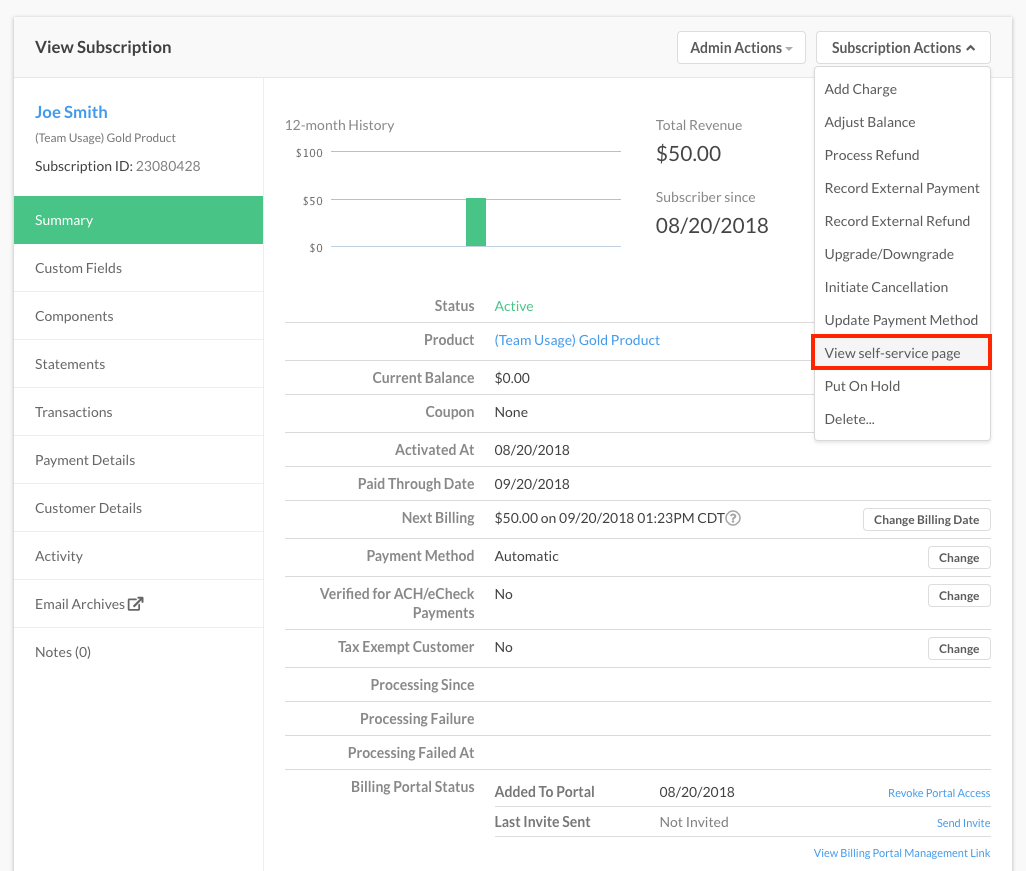The width and height of the screenshot is (1026, 871).
Task: Show the Activity tab
Action: point(139,556)
